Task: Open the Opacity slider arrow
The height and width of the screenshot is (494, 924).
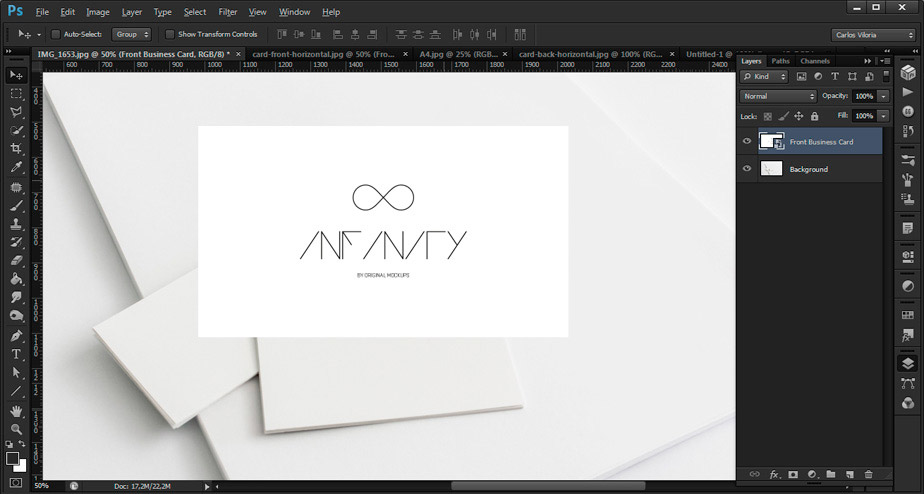Action: pos(883,96)
